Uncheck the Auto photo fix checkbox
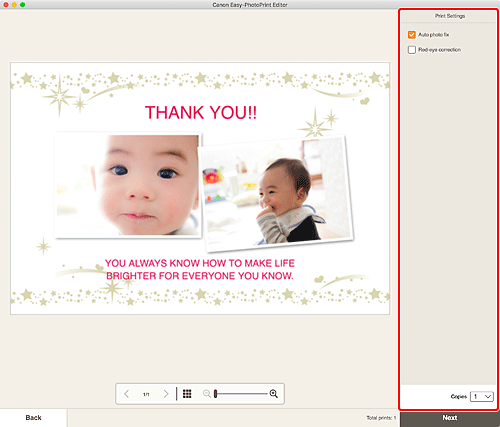The width and height of the screenshot is (500, 427). [412, 35]
